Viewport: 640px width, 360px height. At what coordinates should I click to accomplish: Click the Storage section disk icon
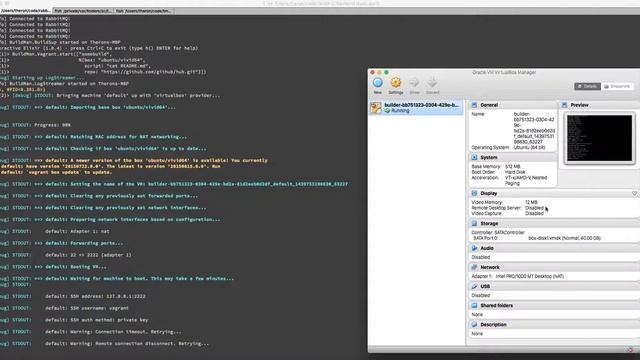click(474, 224)
